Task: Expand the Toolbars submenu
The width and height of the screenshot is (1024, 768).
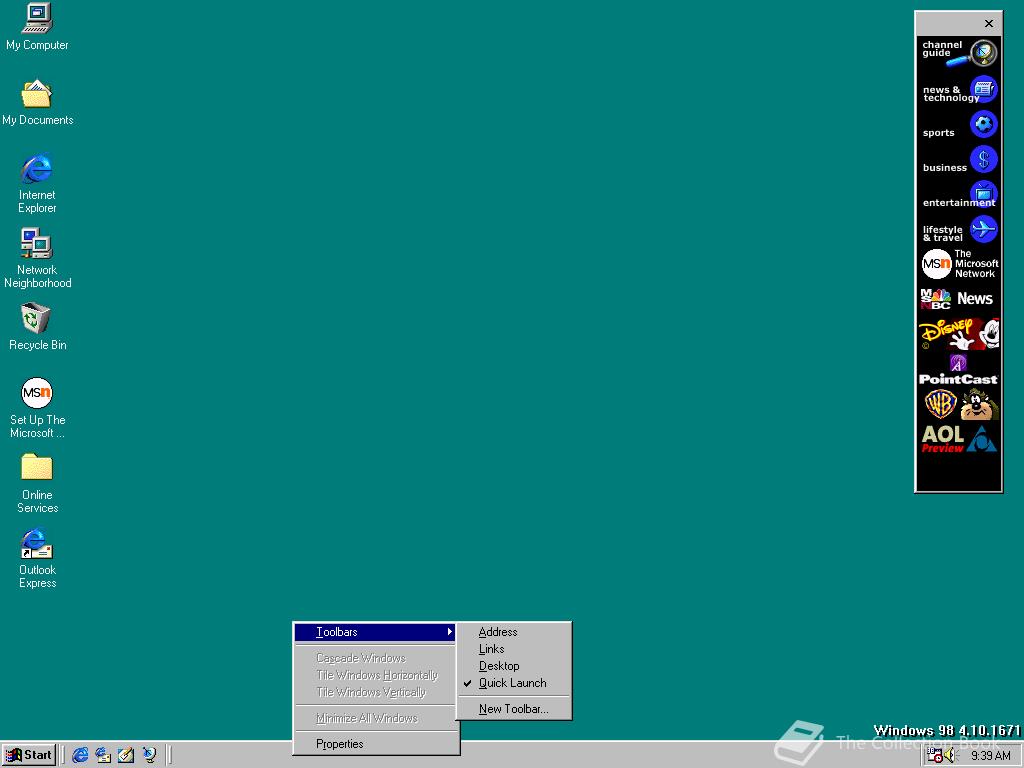Action: pyautogui.click(x=375, y=632)
